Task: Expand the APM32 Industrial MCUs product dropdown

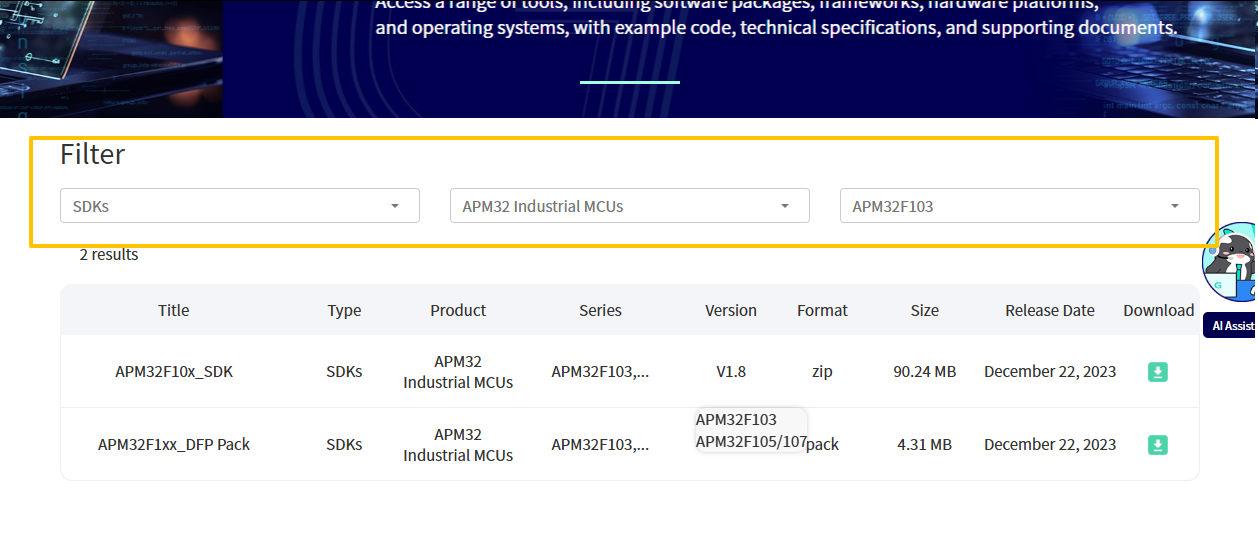Action: 629,206
